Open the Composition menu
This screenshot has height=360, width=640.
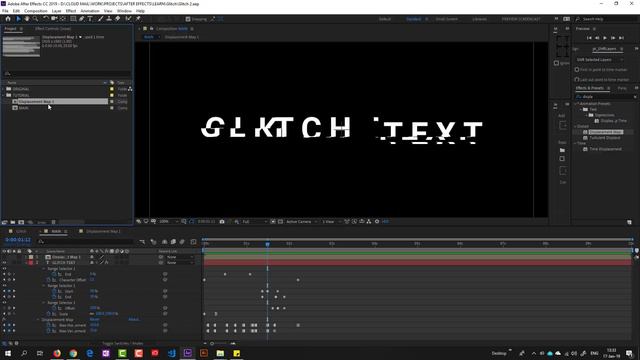pyautogui.click(x=36, y=11)
